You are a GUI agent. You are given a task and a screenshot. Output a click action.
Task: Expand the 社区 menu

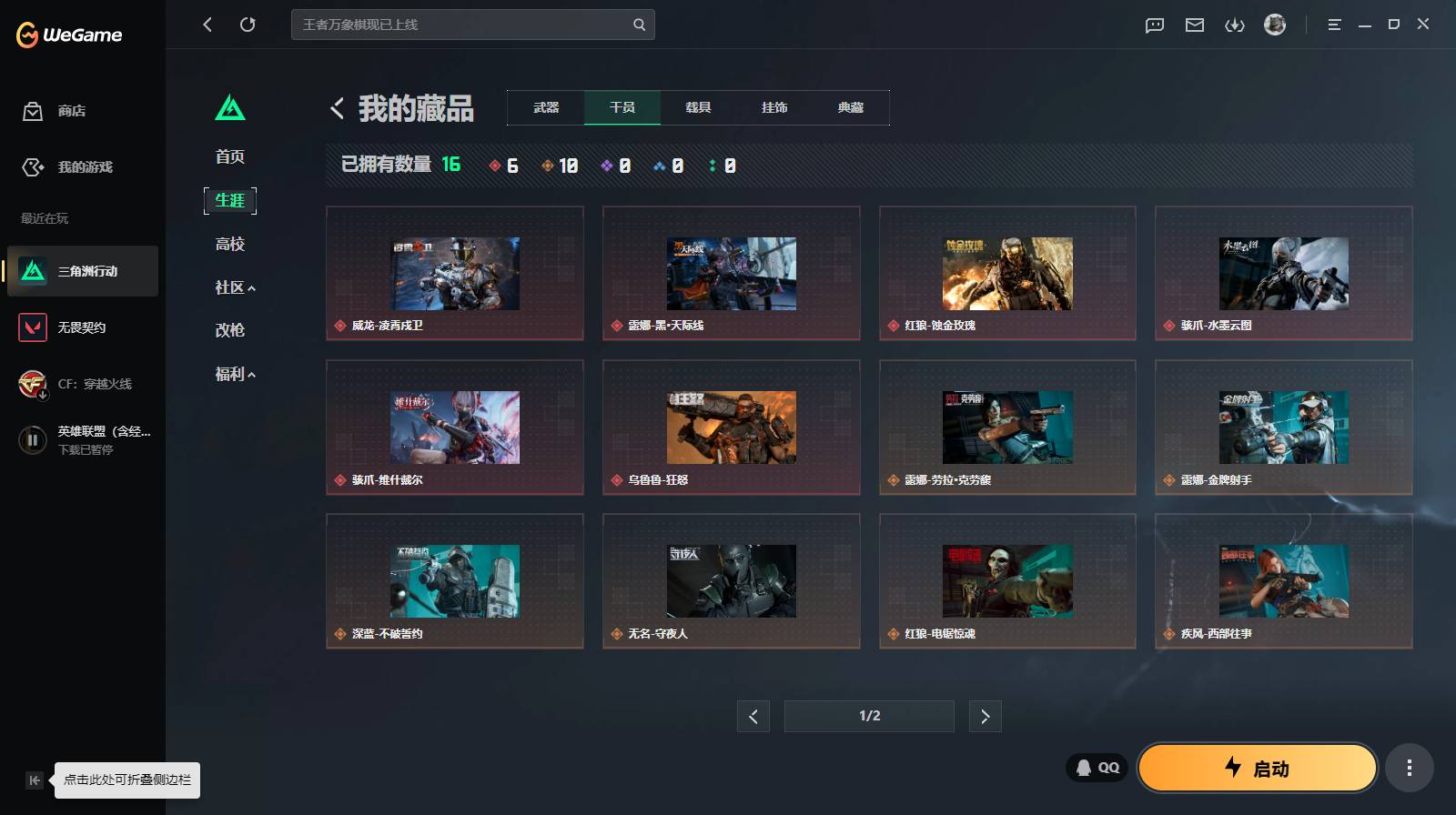(x=235, y=287)
